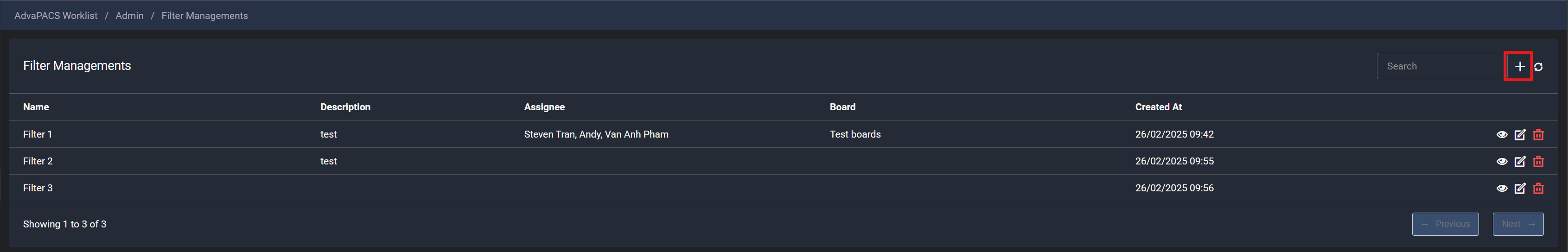The height and width of the screenshot is (252, 1568).
Task: Go to Admin breadcrumb
Action: [x=130, y=16]
